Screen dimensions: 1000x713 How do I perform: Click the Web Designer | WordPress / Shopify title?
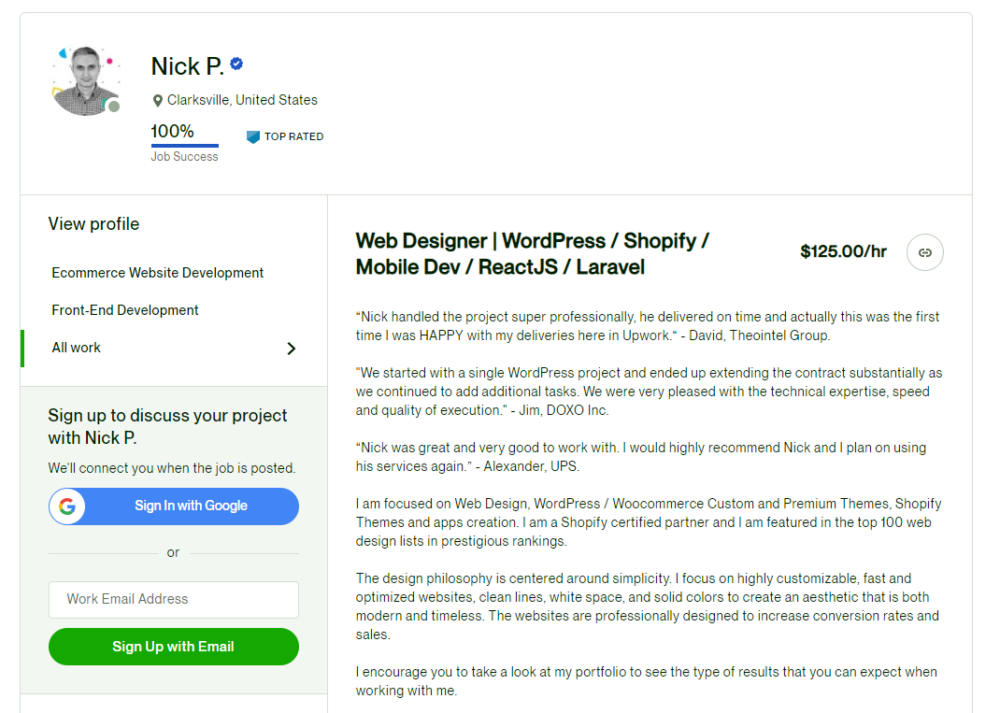[533, 254]
